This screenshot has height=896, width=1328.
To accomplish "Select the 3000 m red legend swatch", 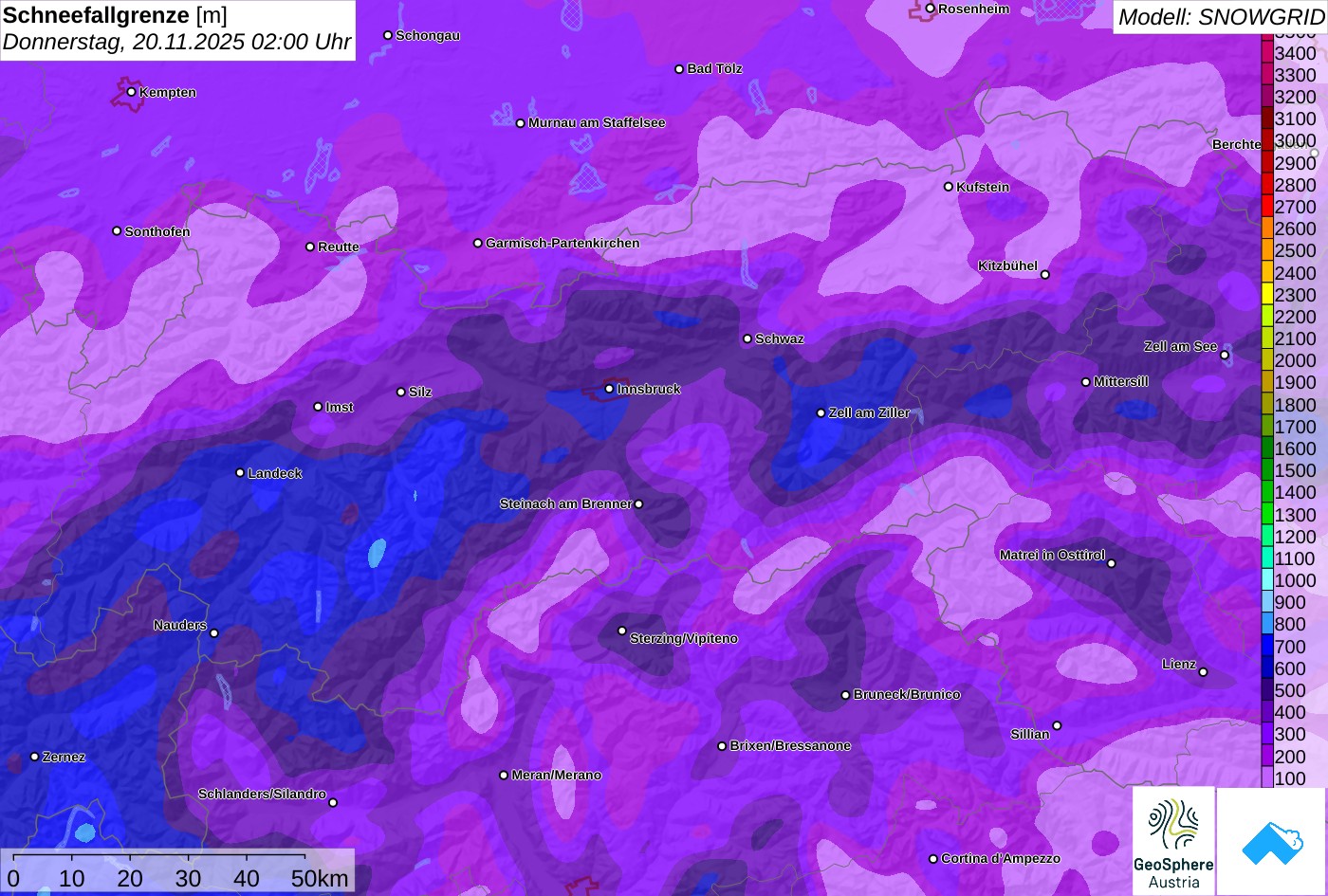I will [1266, 141].
